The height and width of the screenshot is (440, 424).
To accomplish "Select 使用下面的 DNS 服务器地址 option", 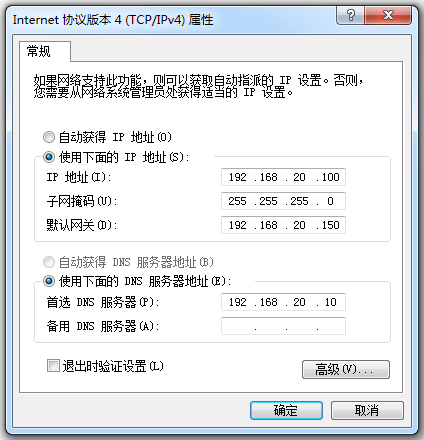I will 49,281.
